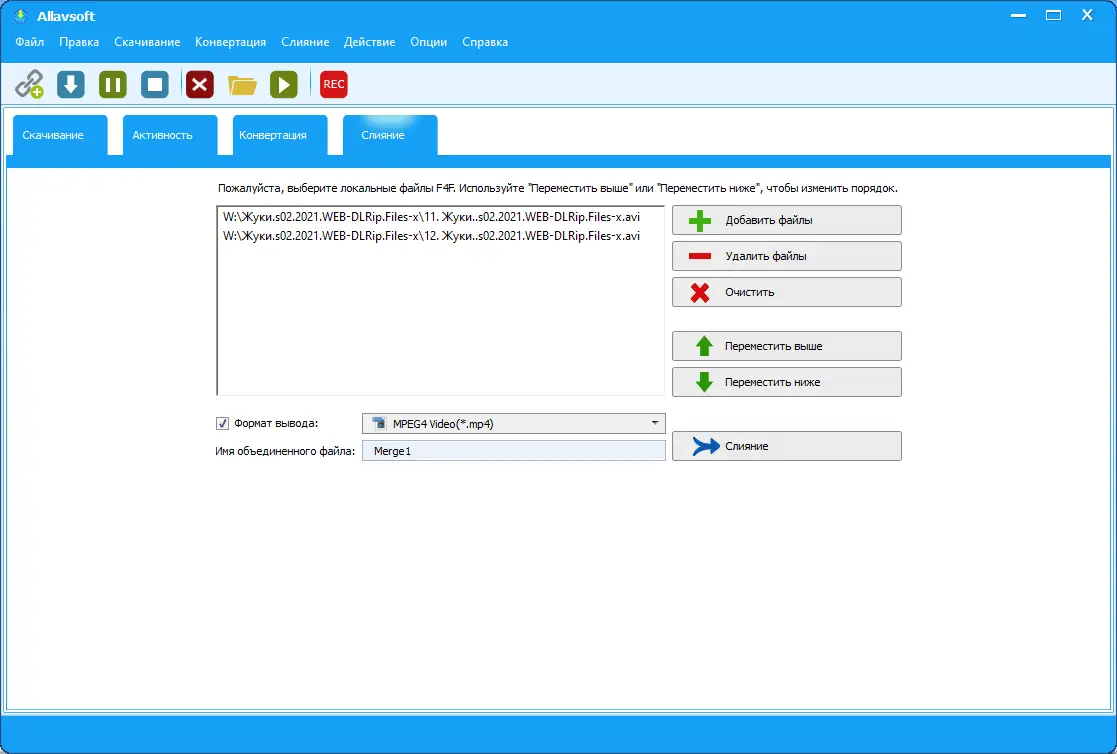Image resolution: width=1117 pixels, height=754 pixels.
Task: Open the Действие menu
Action: pos(370,42)
